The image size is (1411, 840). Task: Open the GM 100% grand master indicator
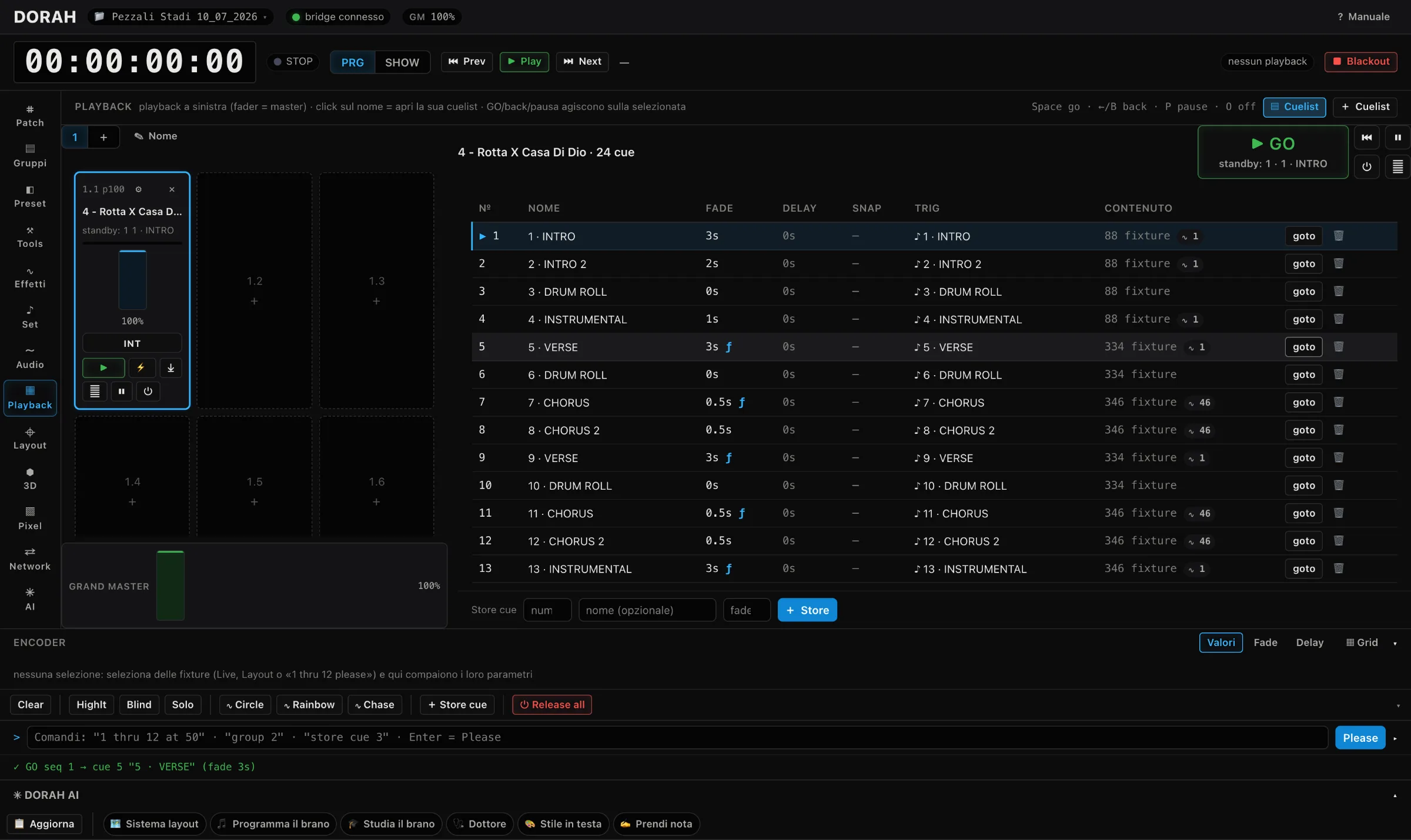click(432, 16)
